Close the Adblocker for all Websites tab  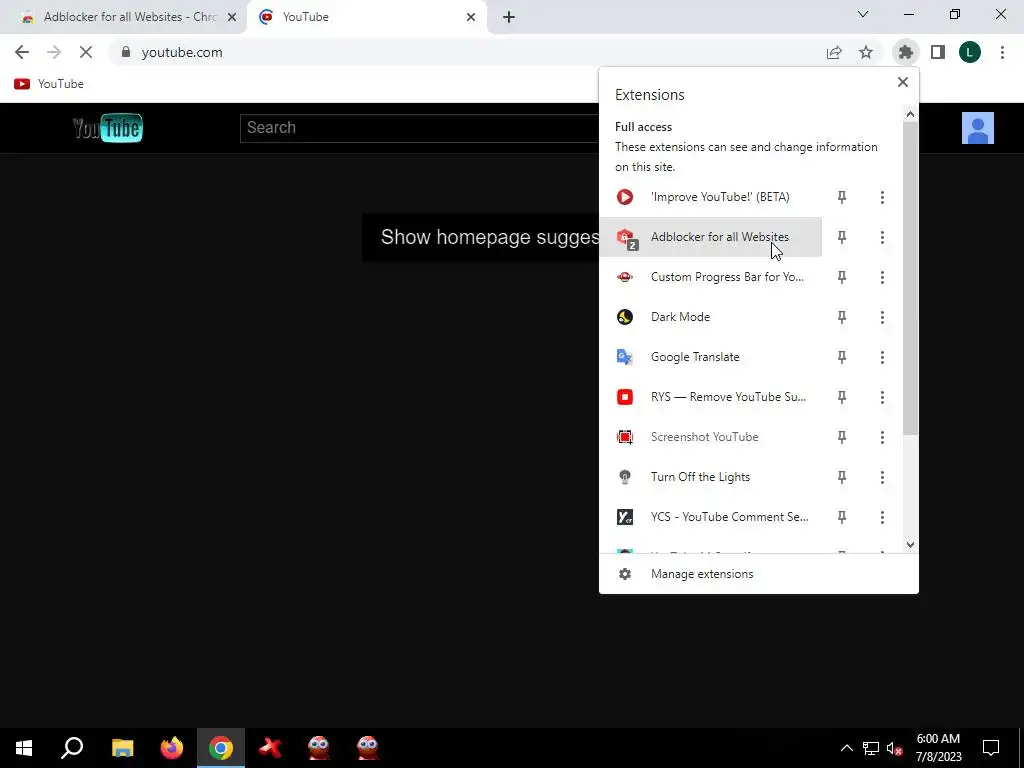[x=232, y=17]
